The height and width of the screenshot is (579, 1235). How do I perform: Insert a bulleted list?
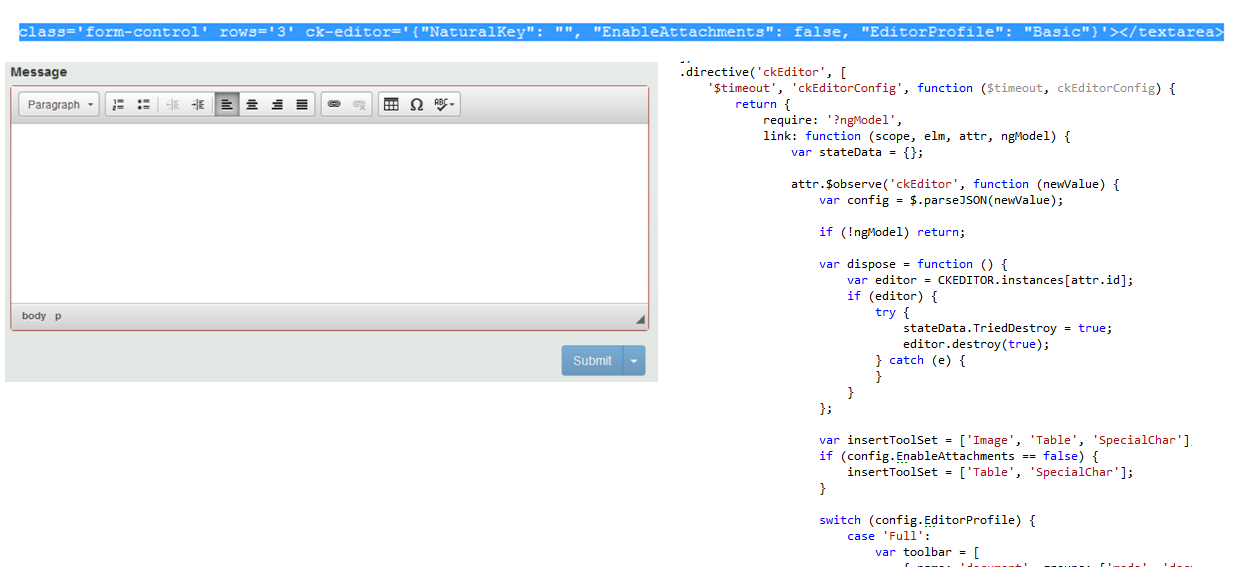pos(144,104)
